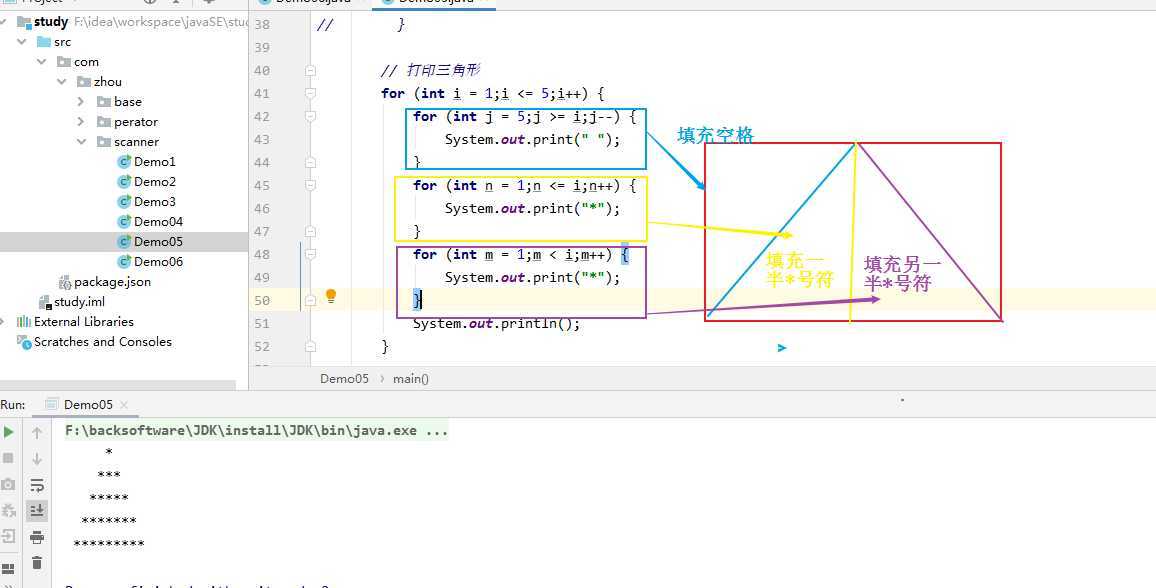Click the base package folder icon

104,102
